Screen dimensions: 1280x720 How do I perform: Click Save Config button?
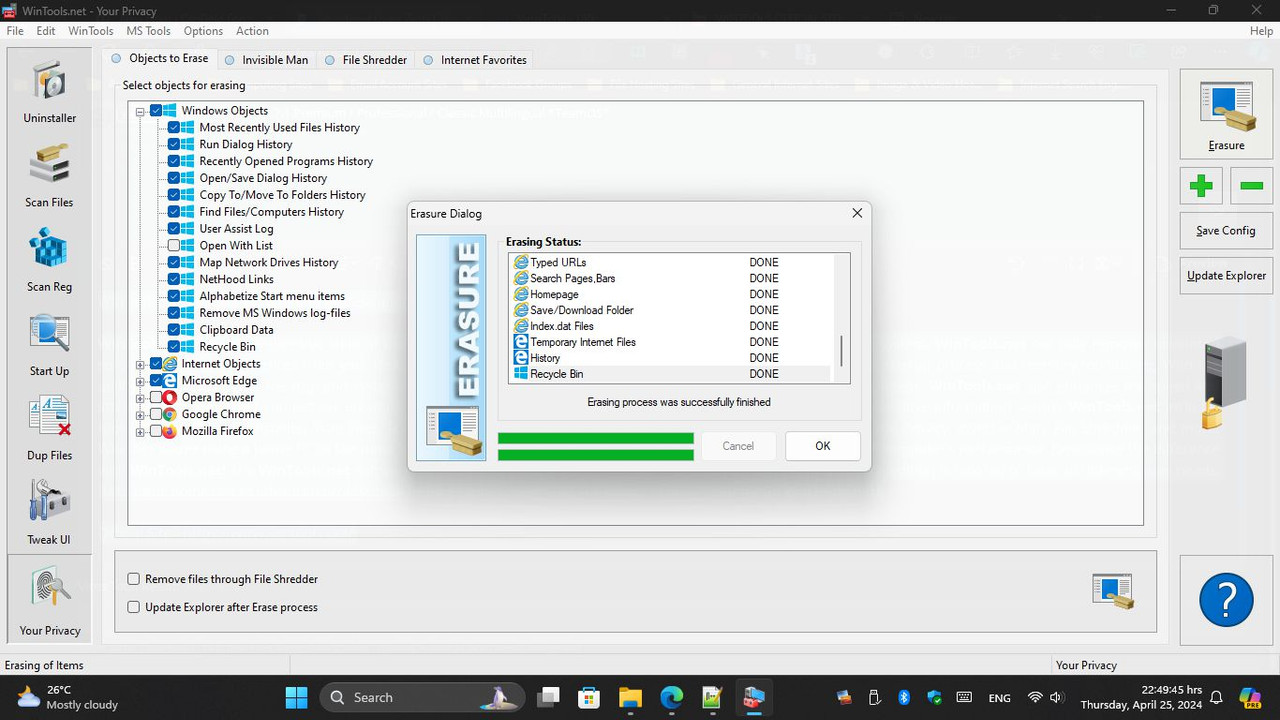[1226, 230]
